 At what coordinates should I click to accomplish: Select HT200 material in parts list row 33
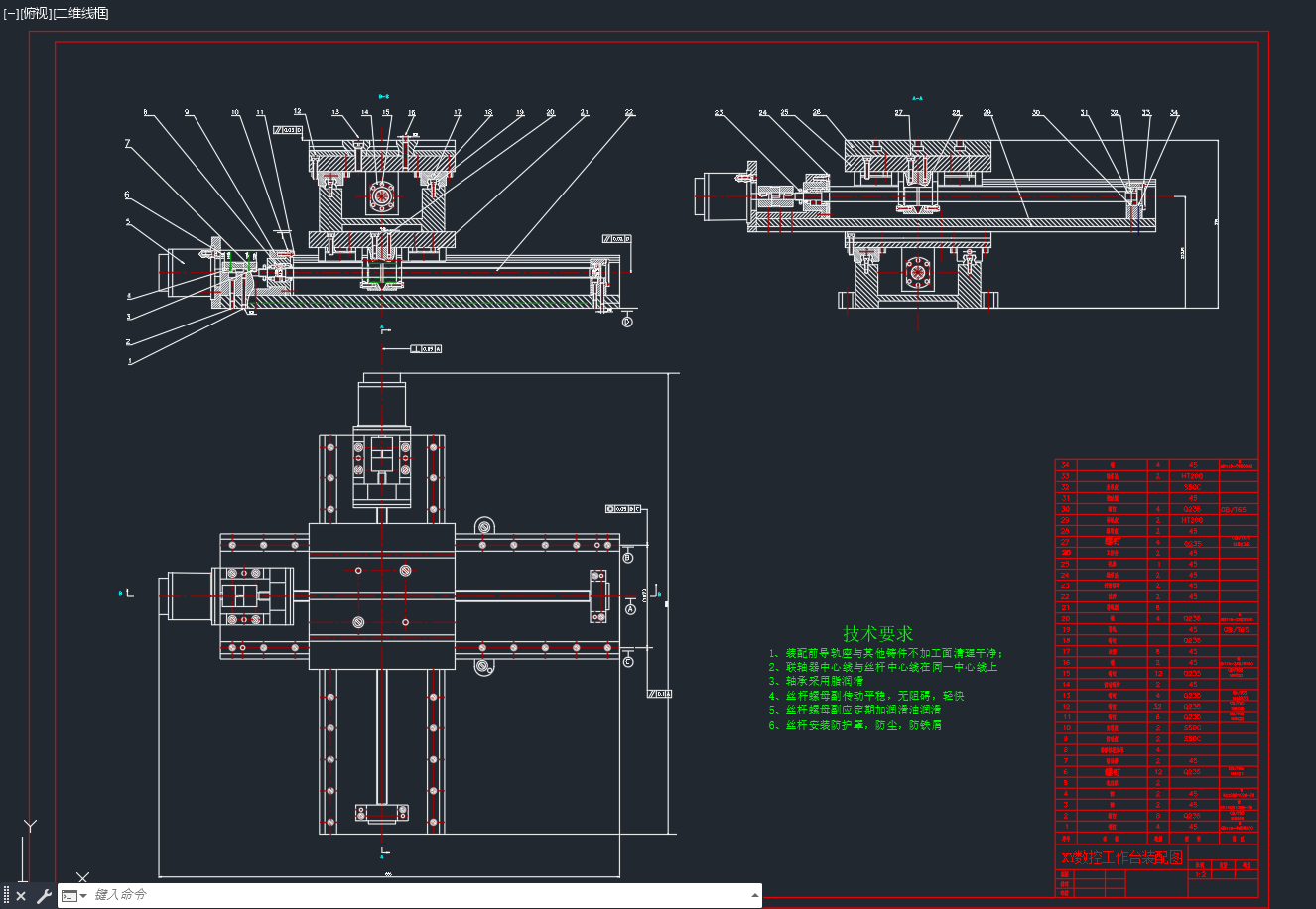[x=1193, y=476]
